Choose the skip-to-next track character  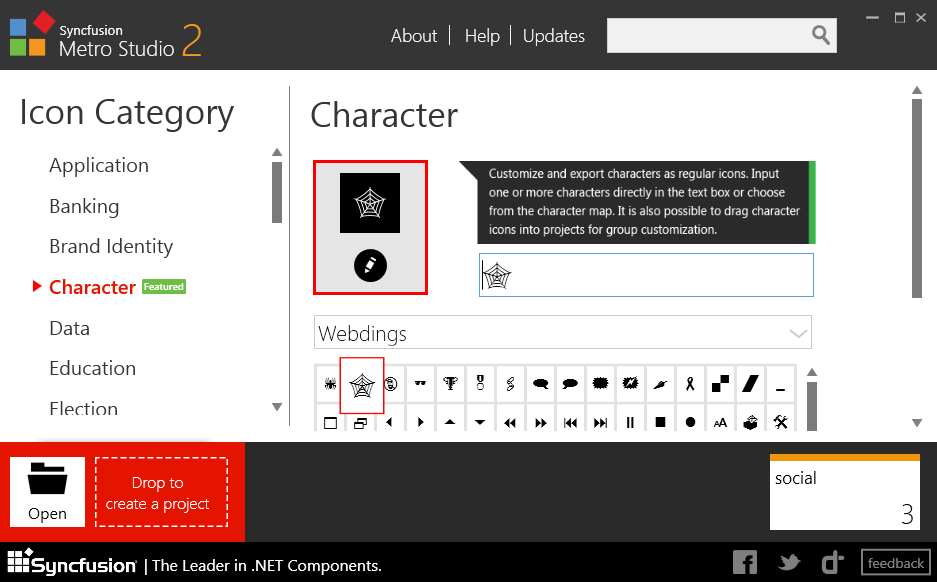(x=600, y=422)
